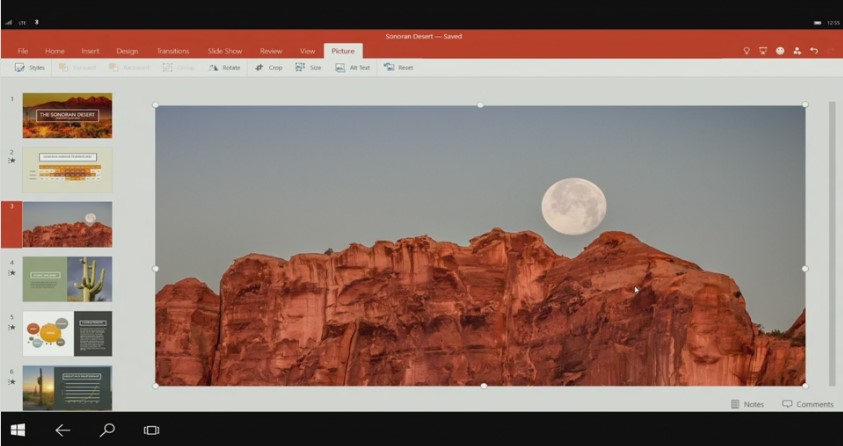
Task: Click the lightbulb Tell Me icon
Action: 746,51
